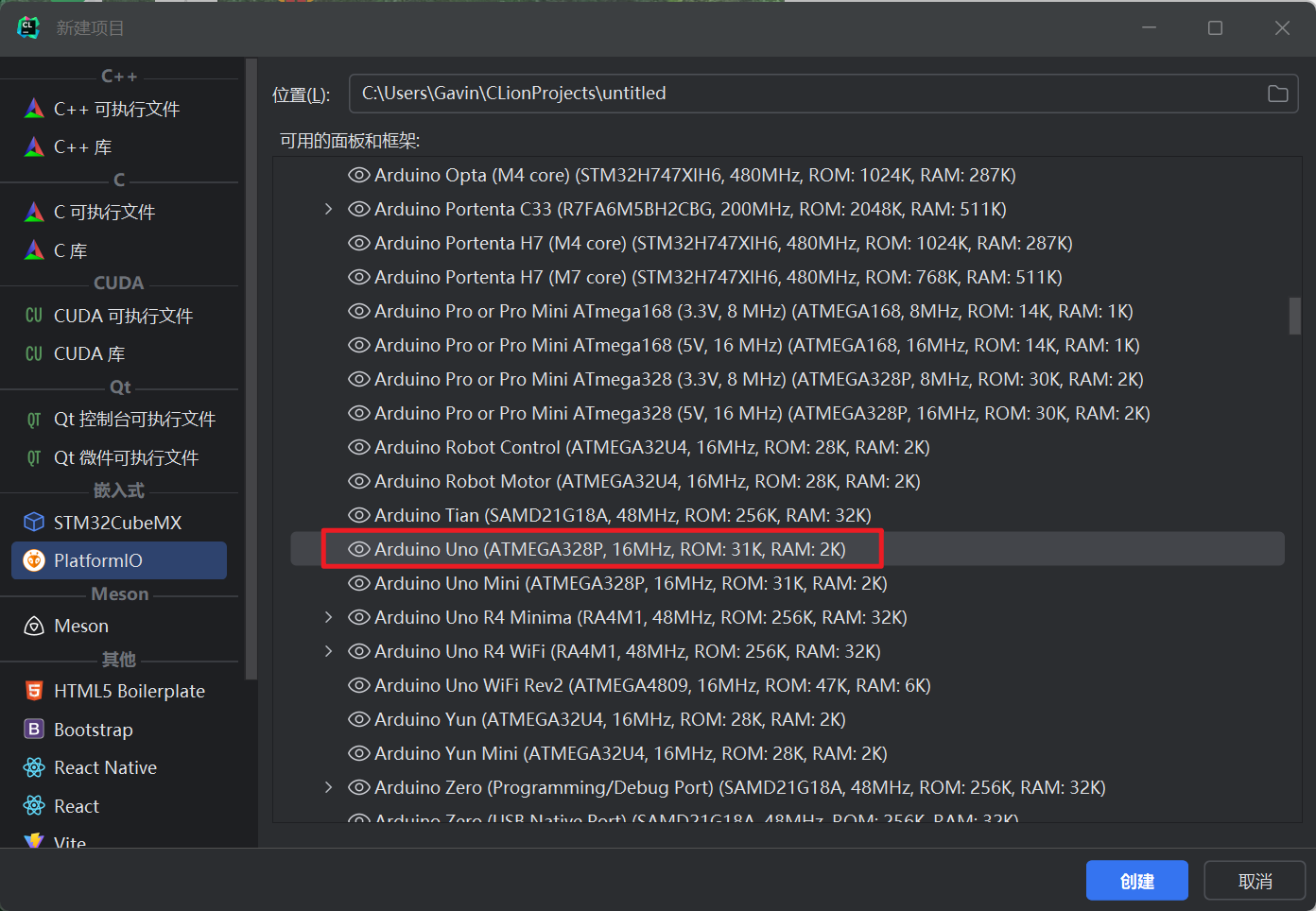Image resolution: width=1316 pixels, height=911 pixels.
Task: Click the C++ 库 project icon
Action: pos(34,147)
